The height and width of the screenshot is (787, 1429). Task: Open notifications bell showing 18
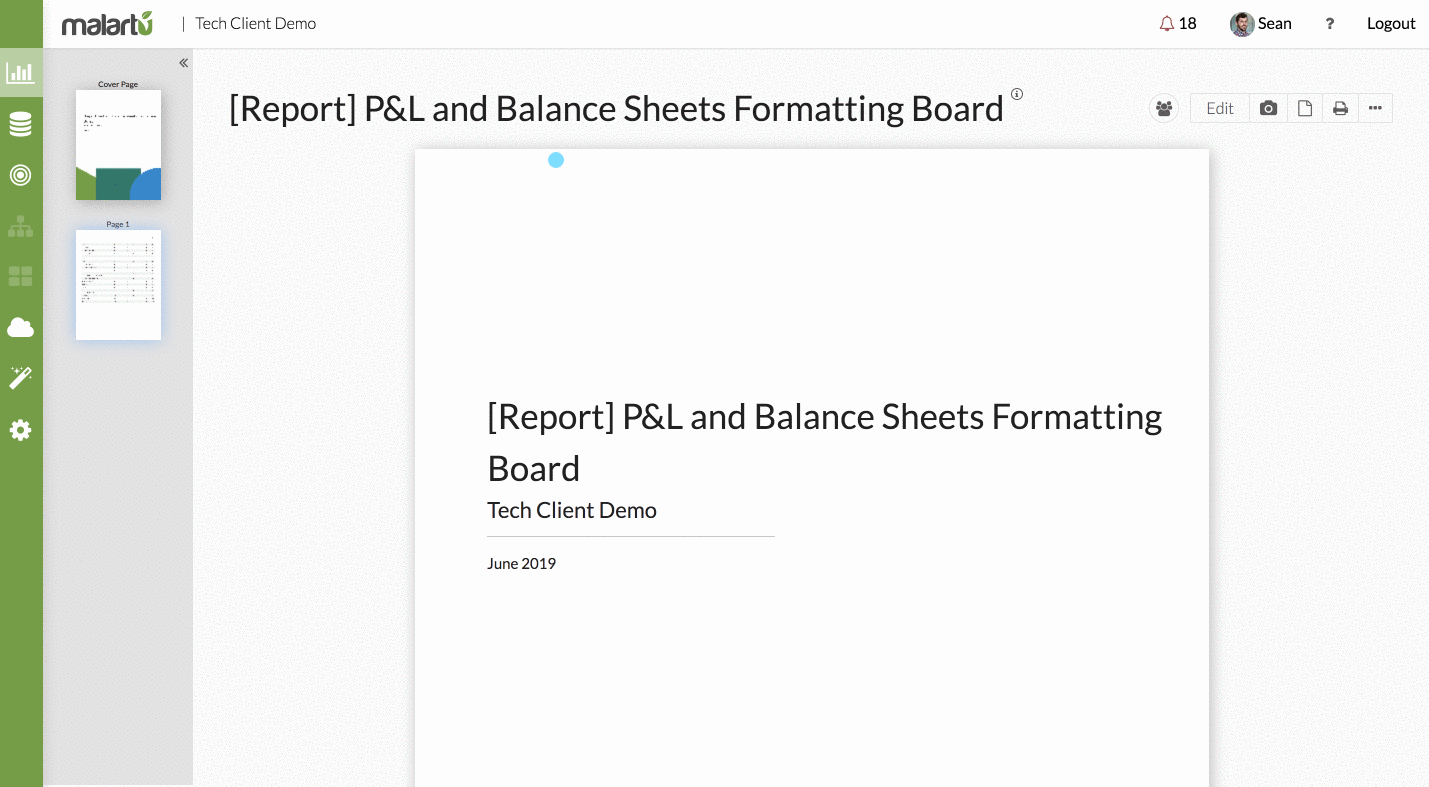(1178, 24)
